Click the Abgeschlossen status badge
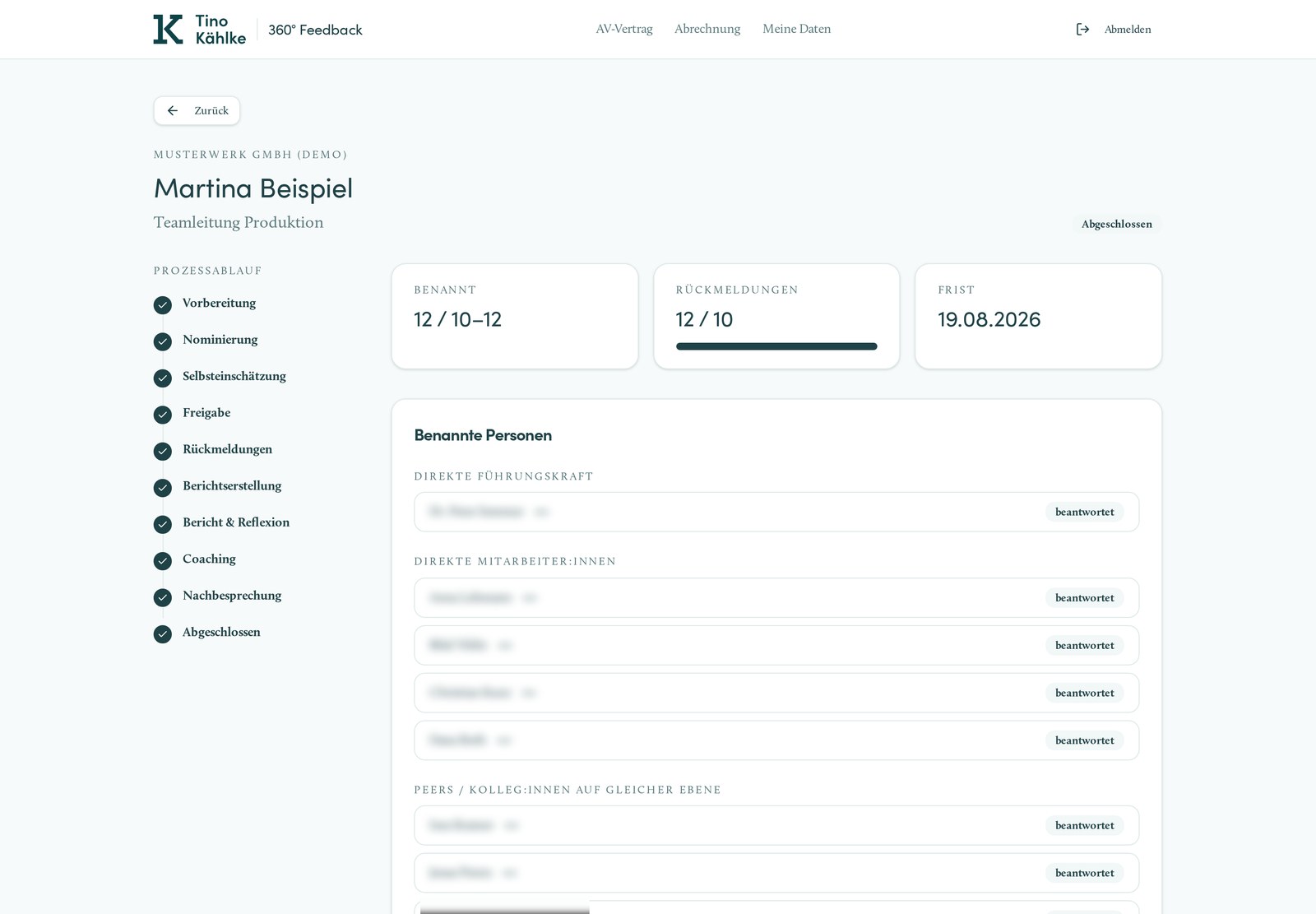The image size is (1316, 914). tap(1116, 224)
